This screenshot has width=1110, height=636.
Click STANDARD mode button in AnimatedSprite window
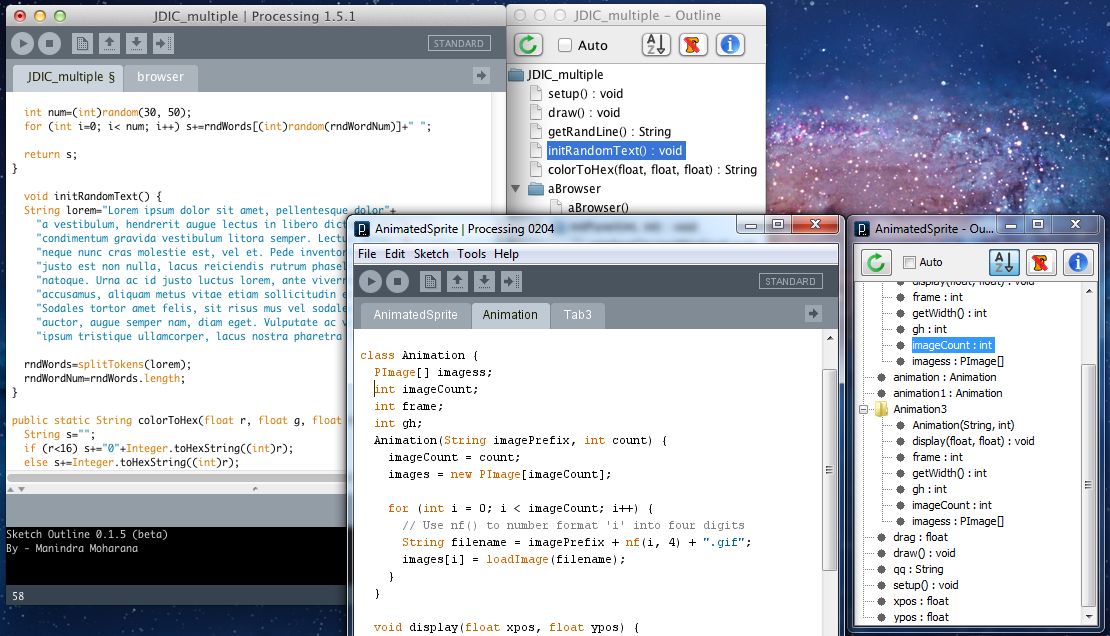click(x=791, y=281)
